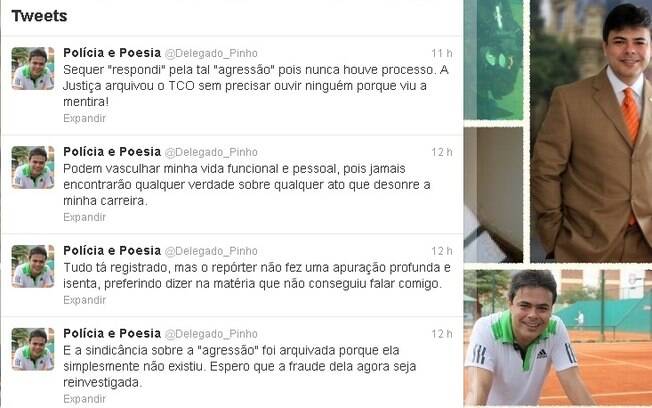Viewport: 652px width, 408px height.
Task: Open Polícia e Poesia name in first tweet
Action: pos(112,53)
